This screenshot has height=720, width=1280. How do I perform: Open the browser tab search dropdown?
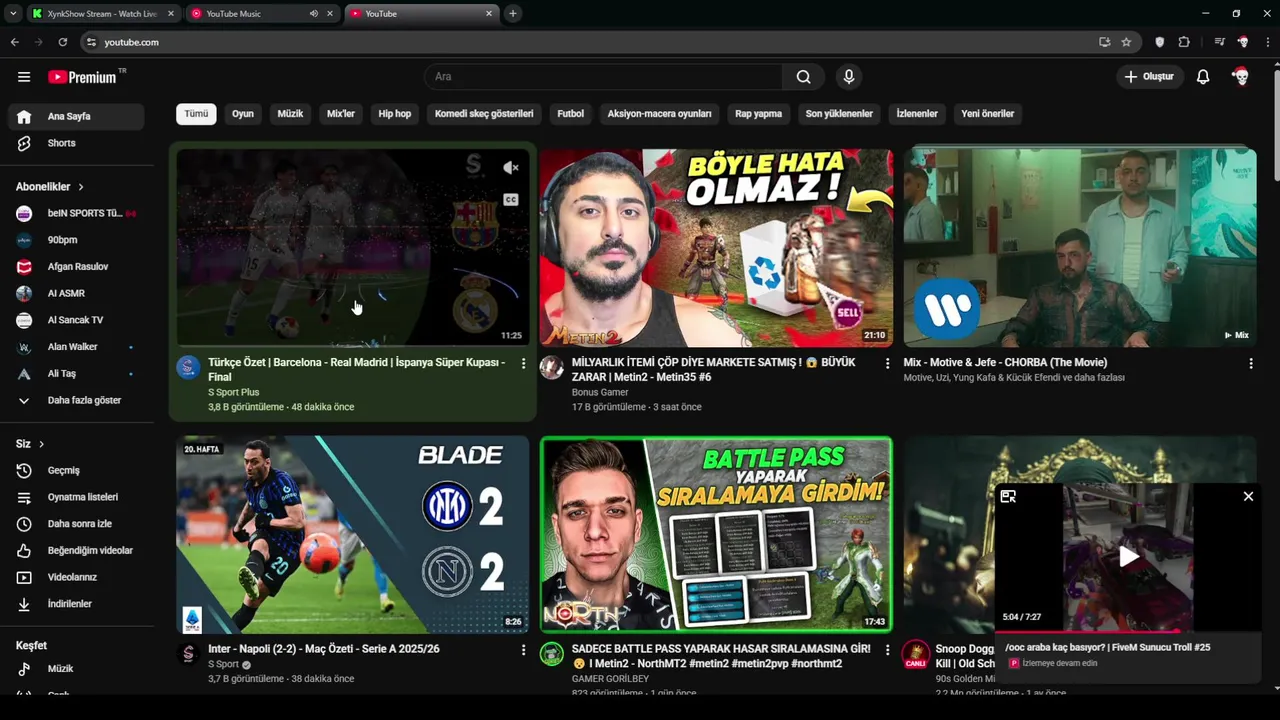pos(13,14)
